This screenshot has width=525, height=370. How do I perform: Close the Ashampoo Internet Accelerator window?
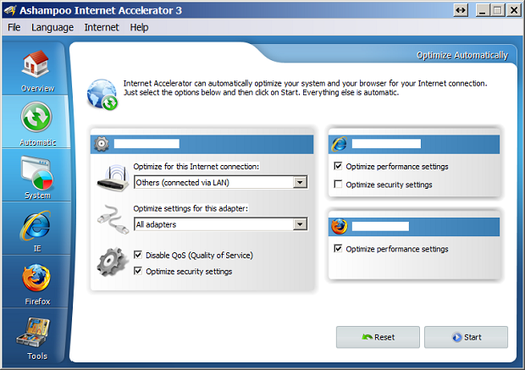click(x=514, y=10)
